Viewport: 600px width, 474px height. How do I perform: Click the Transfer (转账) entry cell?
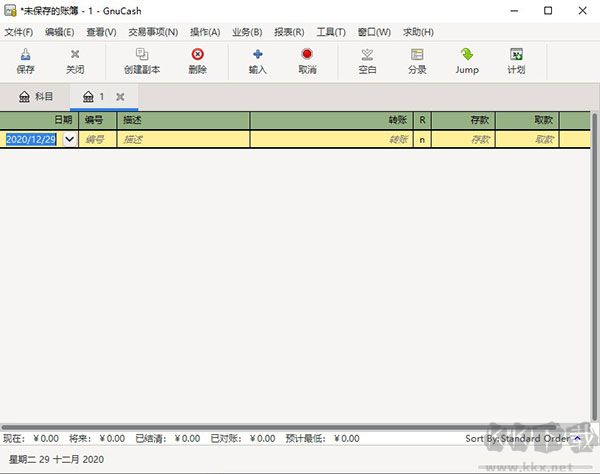[x=332, y=139]
